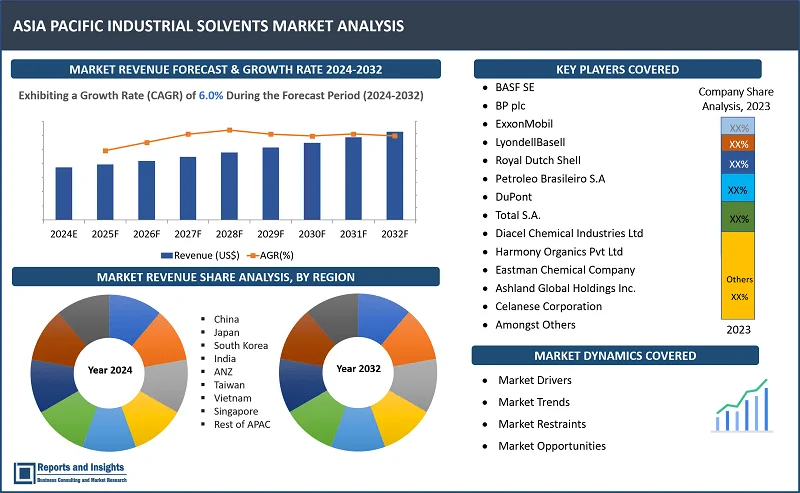Click the 2030F axis label

pyautogui.click(x=312, y=234)
